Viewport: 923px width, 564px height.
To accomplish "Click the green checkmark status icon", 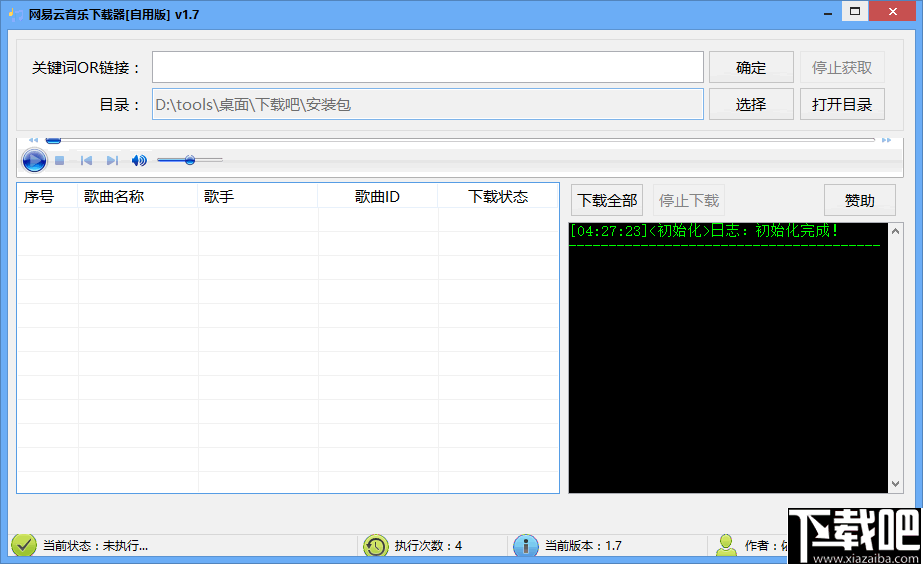I will coord(24,545).
